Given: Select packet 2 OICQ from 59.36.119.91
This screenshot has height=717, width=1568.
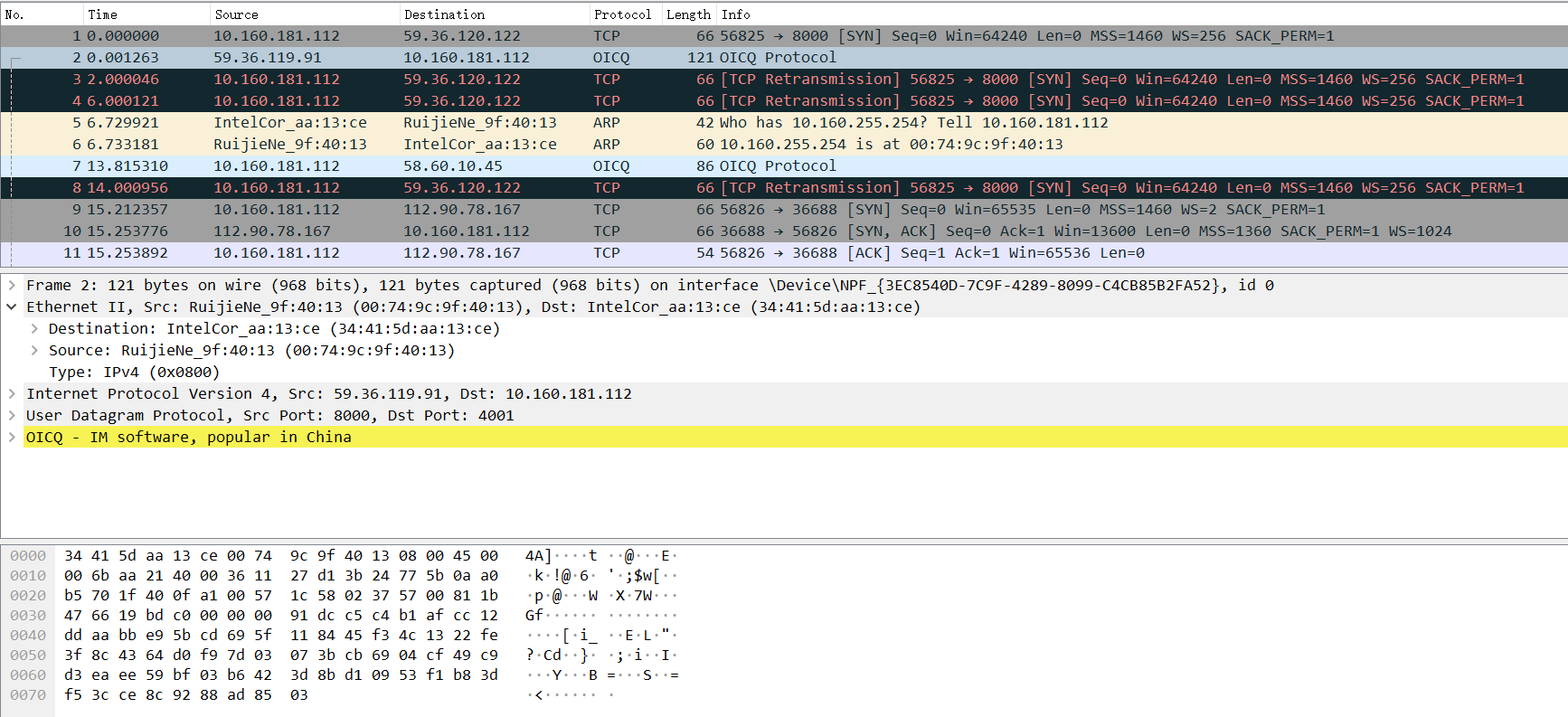Looking at the screenshot, I should (x=784, y=58).
